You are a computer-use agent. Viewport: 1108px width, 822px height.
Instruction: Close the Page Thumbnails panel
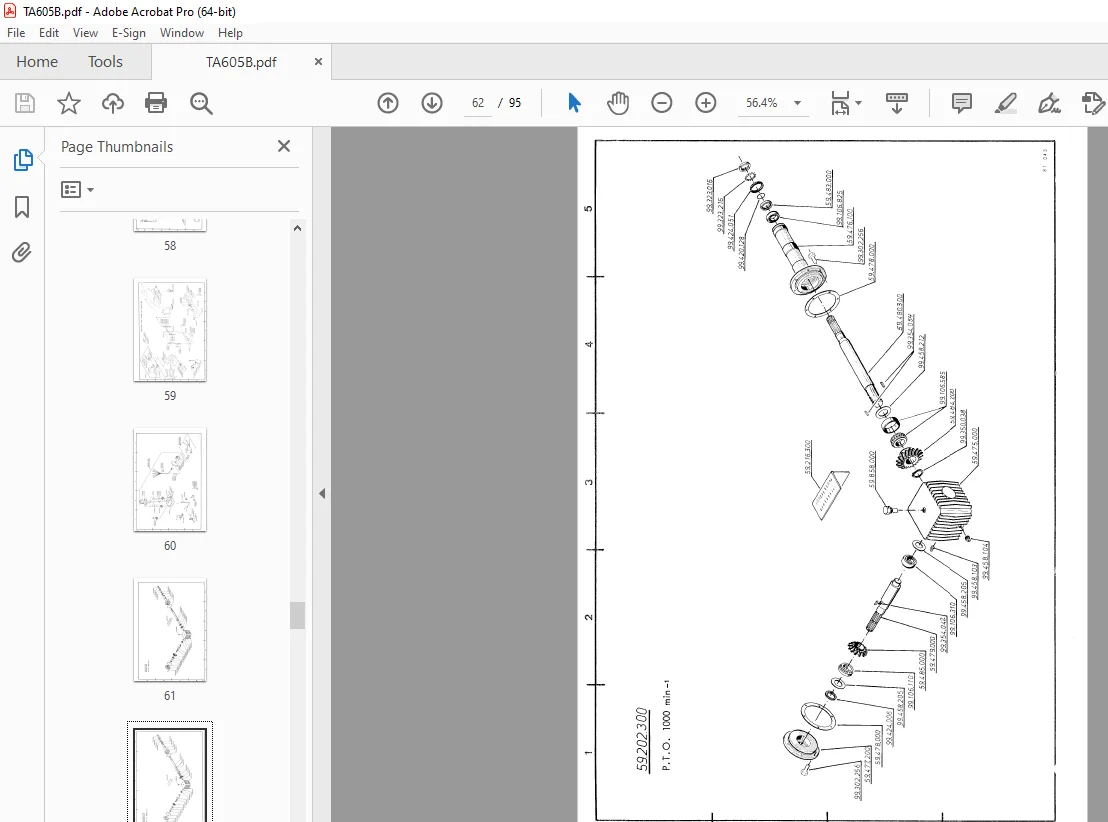tap(284, 146)
